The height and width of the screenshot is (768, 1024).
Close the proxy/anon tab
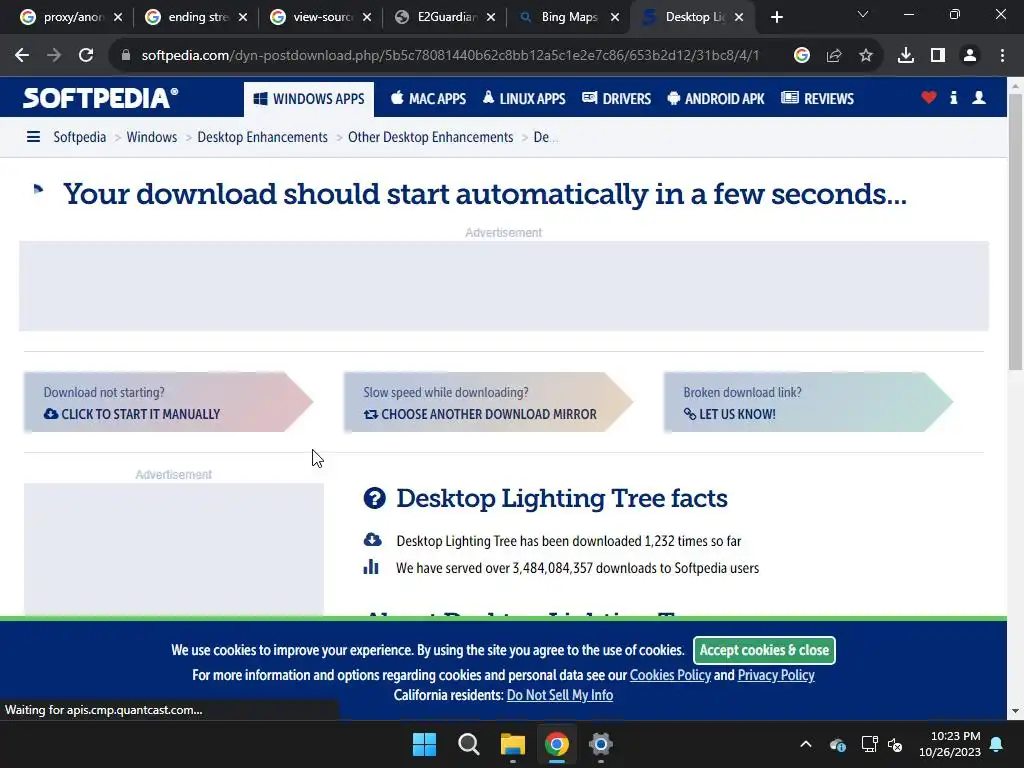click(x=118, y=17)
